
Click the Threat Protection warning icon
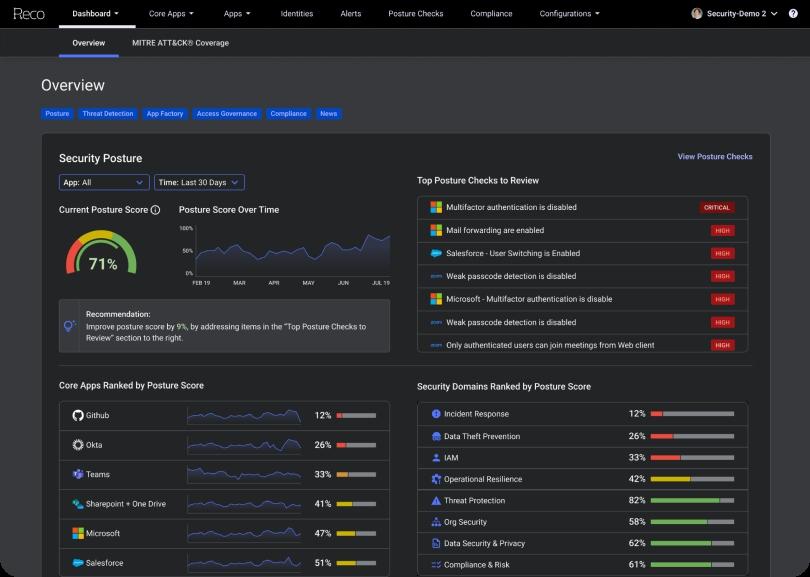pos(436,501)
